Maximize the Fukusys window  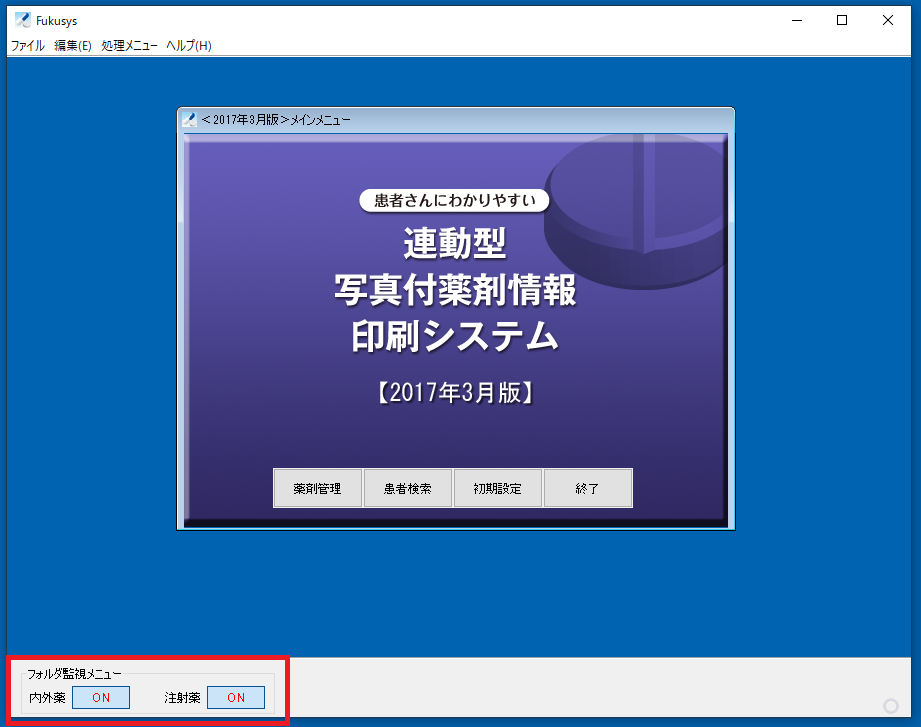(x=842, y=20)
